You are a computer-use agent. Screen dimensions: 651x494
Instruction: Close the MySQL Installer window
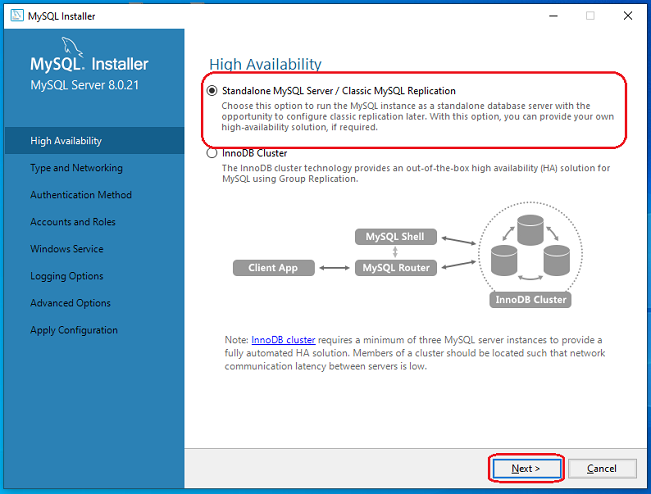click(628, 16)
